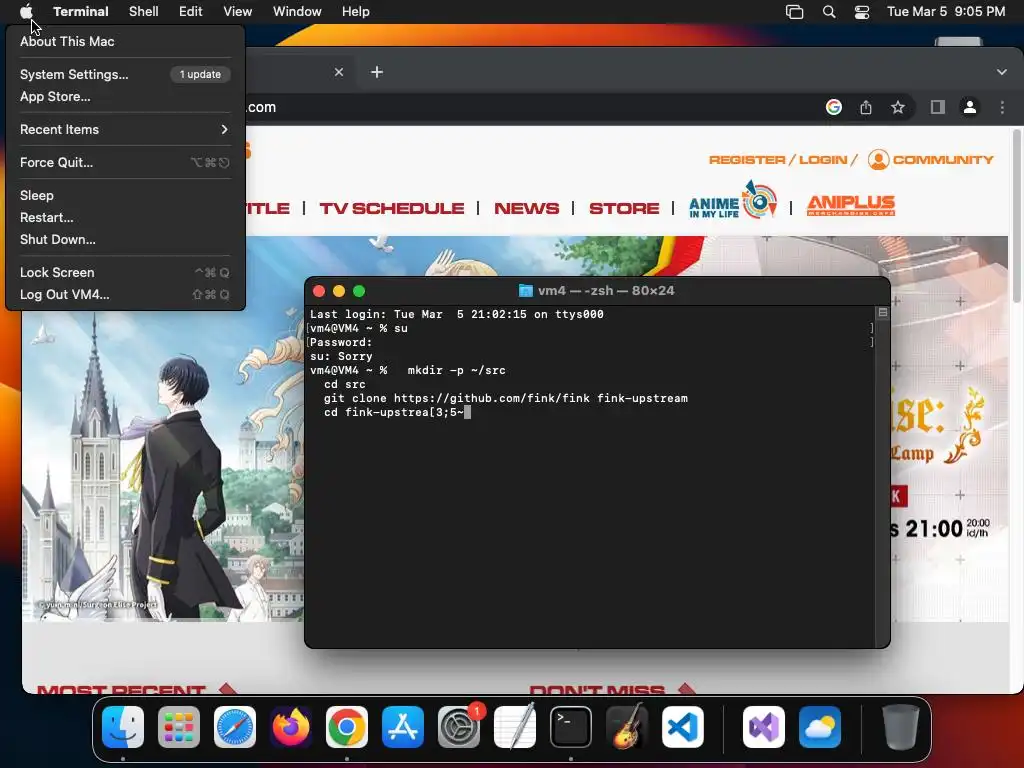
Task: Click the Google icon in Chrome address bar
Action: [x=834, y=107]
